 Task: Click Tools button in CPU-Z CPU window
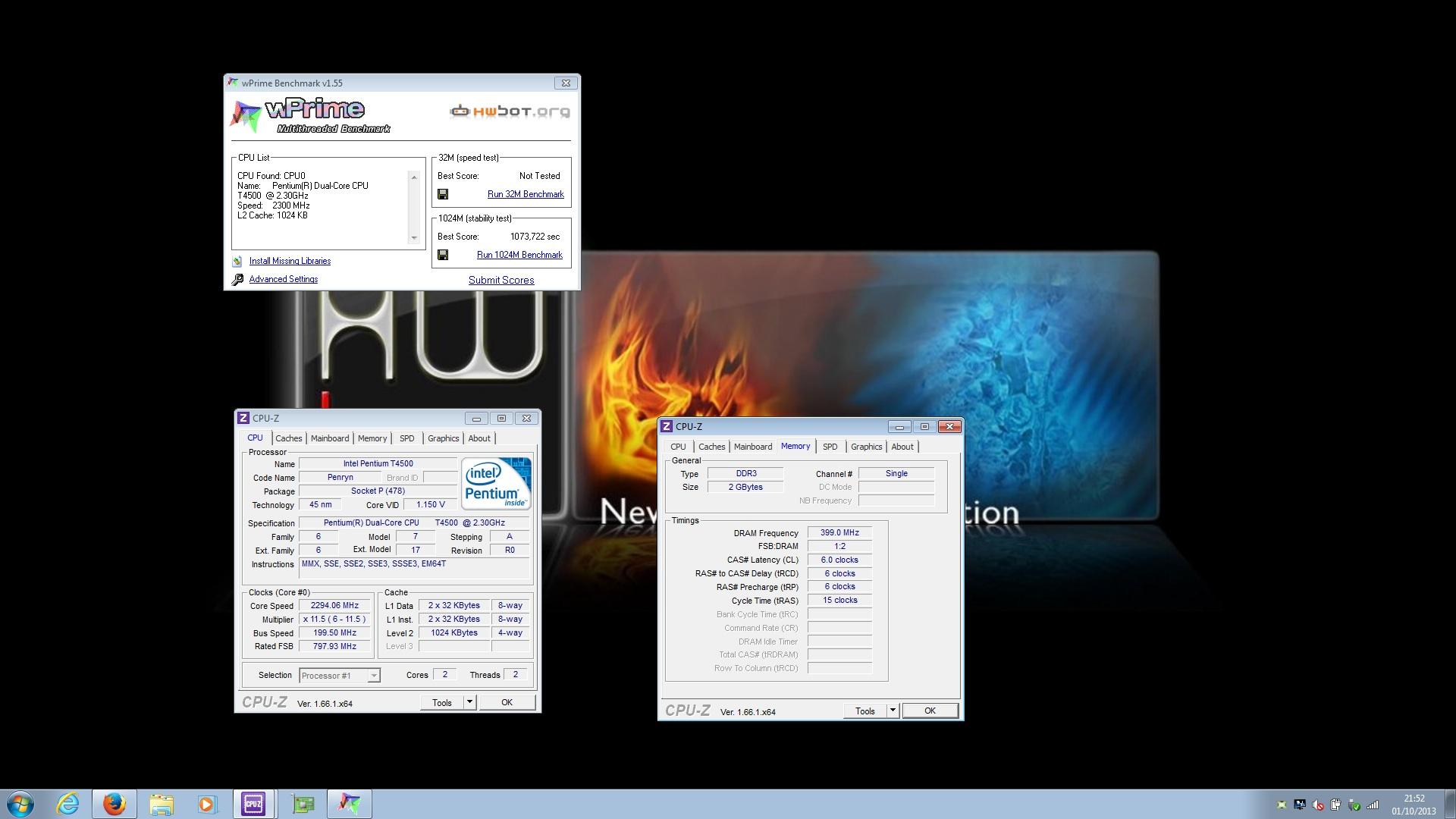point(442,702)
